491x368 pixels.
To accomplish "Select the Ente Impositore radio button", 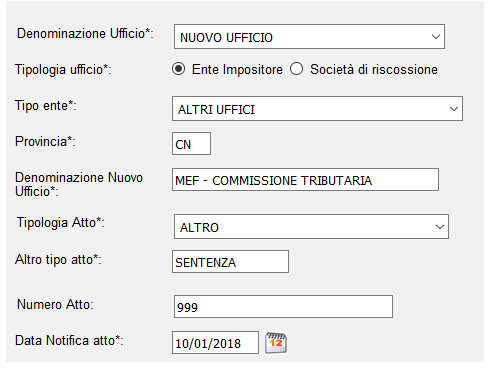I will pos(179,69).
